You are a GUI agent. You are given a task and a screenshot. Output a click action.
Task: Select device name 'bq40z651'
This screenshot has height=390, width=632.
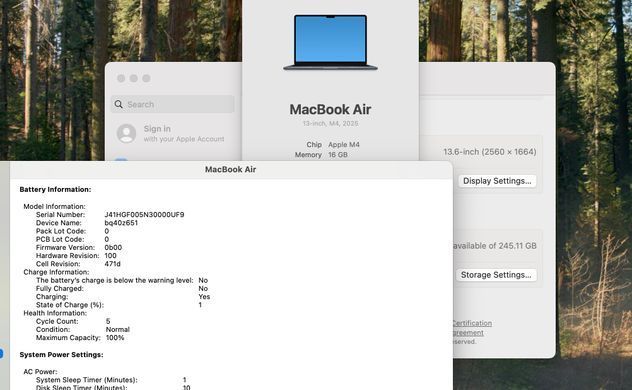pos(121,223)
